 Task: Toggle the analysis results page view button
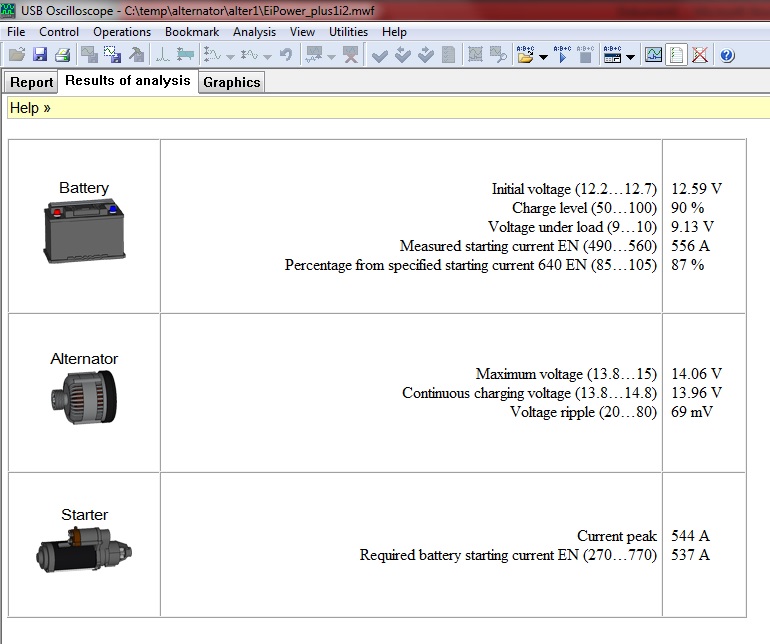[x=677, y=56]
